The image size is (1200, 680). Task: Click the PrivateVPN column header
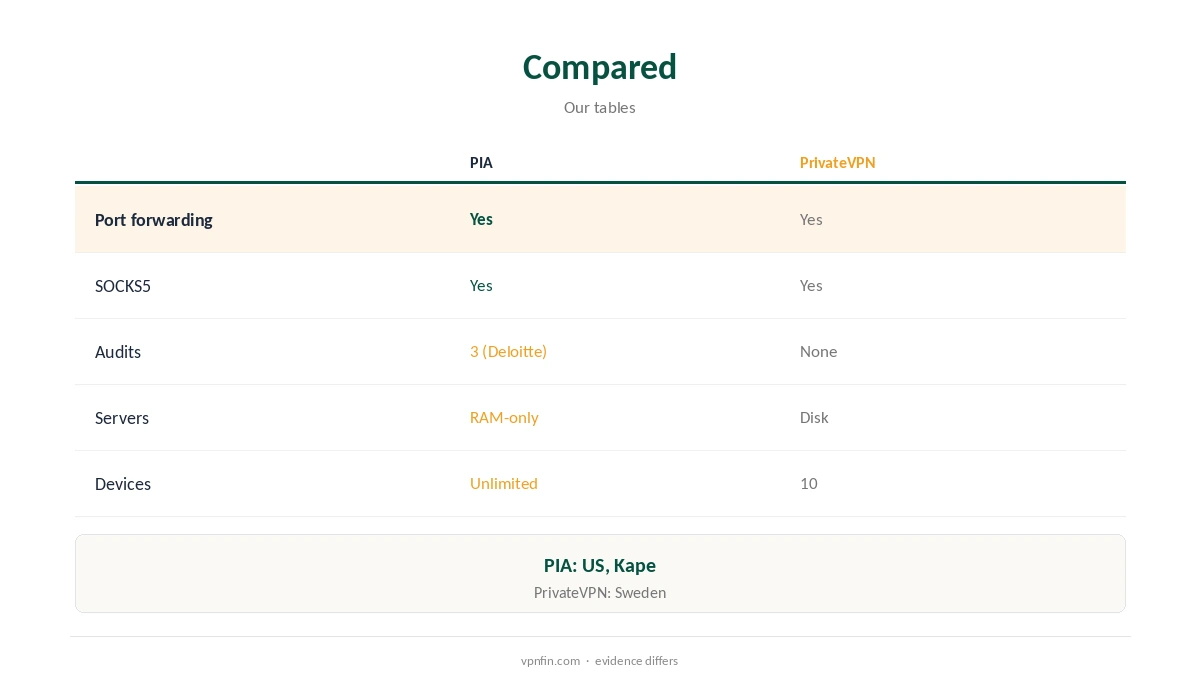click(837, 162)
